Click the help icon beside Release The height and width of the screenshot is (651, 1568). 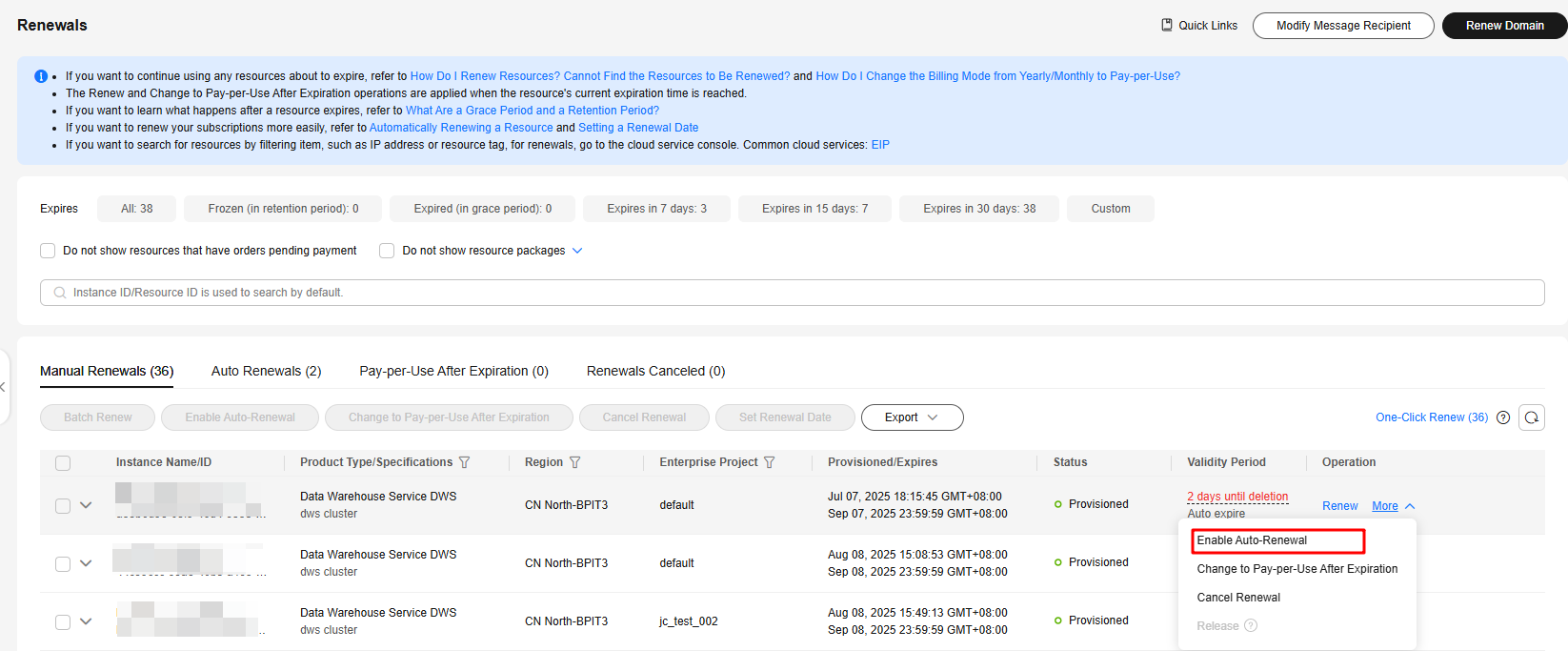[x=1251, y=625]
